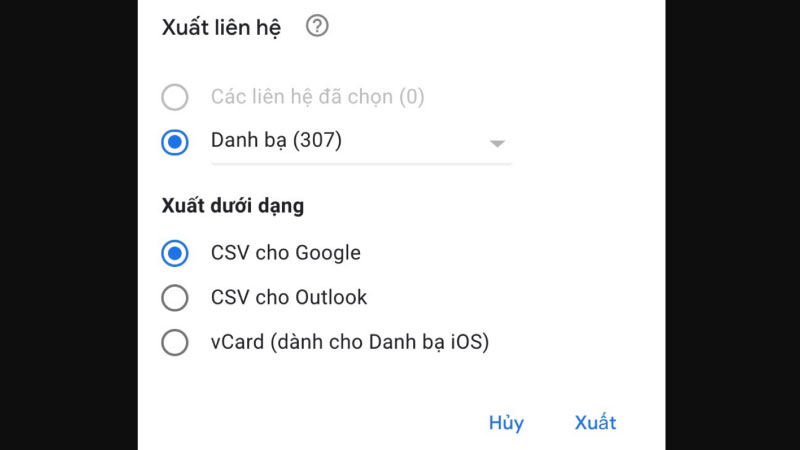Cancel with the Hủy button

[x=506, y=422]
